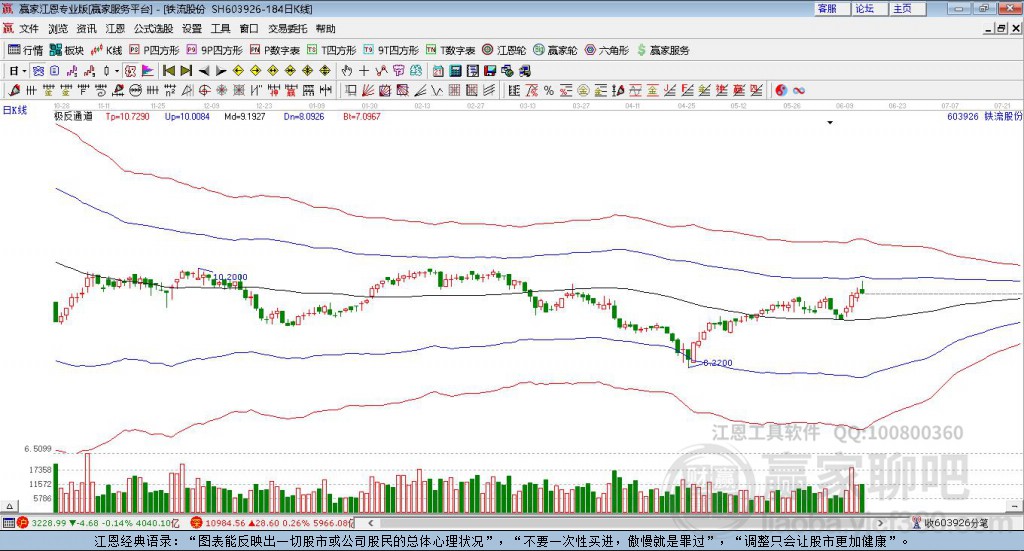The height and width of the screenshot is (551, 1024).
Task: Click the 日K线 label at chart corner
Action: tap(15, 110)
